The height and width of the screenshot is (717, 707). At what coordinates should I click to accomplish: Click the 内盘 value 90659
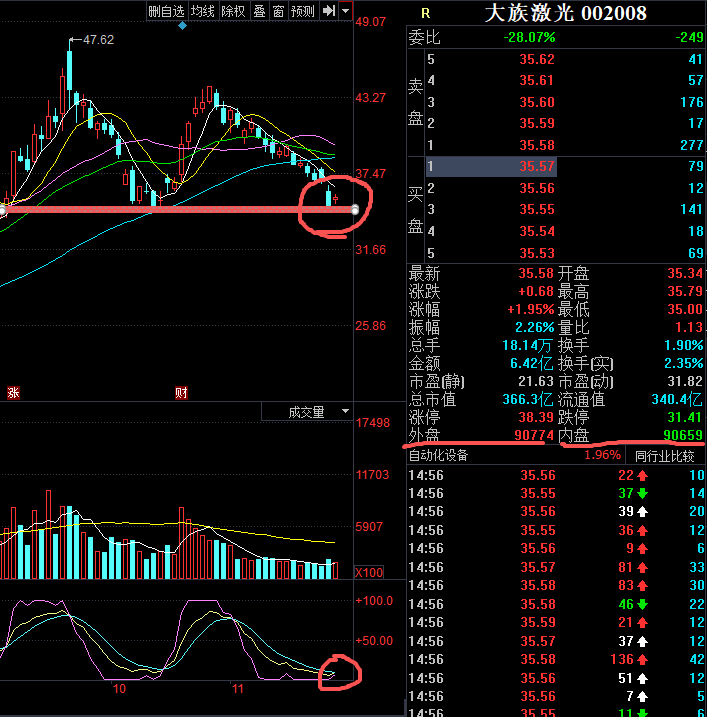click(x=683, y=435)
